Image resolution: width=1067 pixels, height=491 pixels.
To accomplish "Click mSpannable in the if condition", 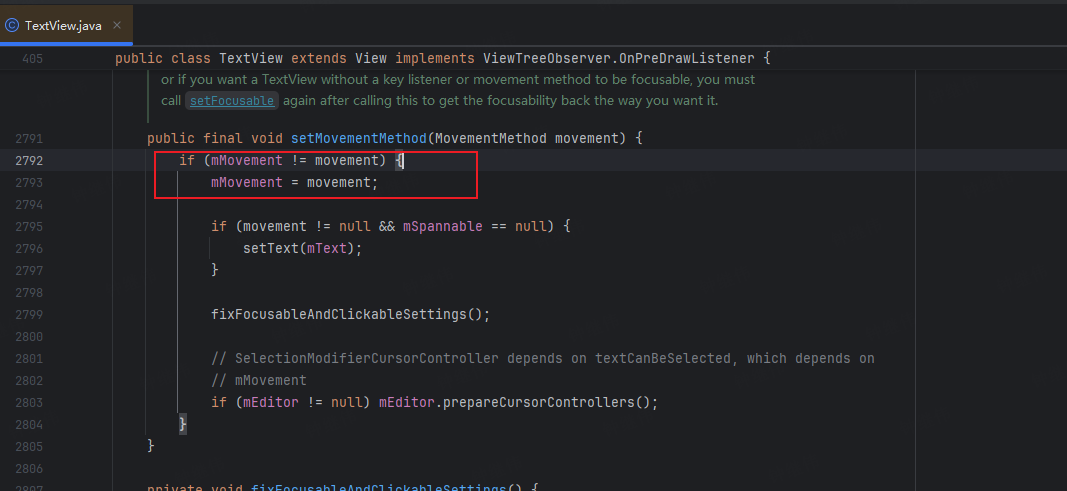I will coord(443,226).
